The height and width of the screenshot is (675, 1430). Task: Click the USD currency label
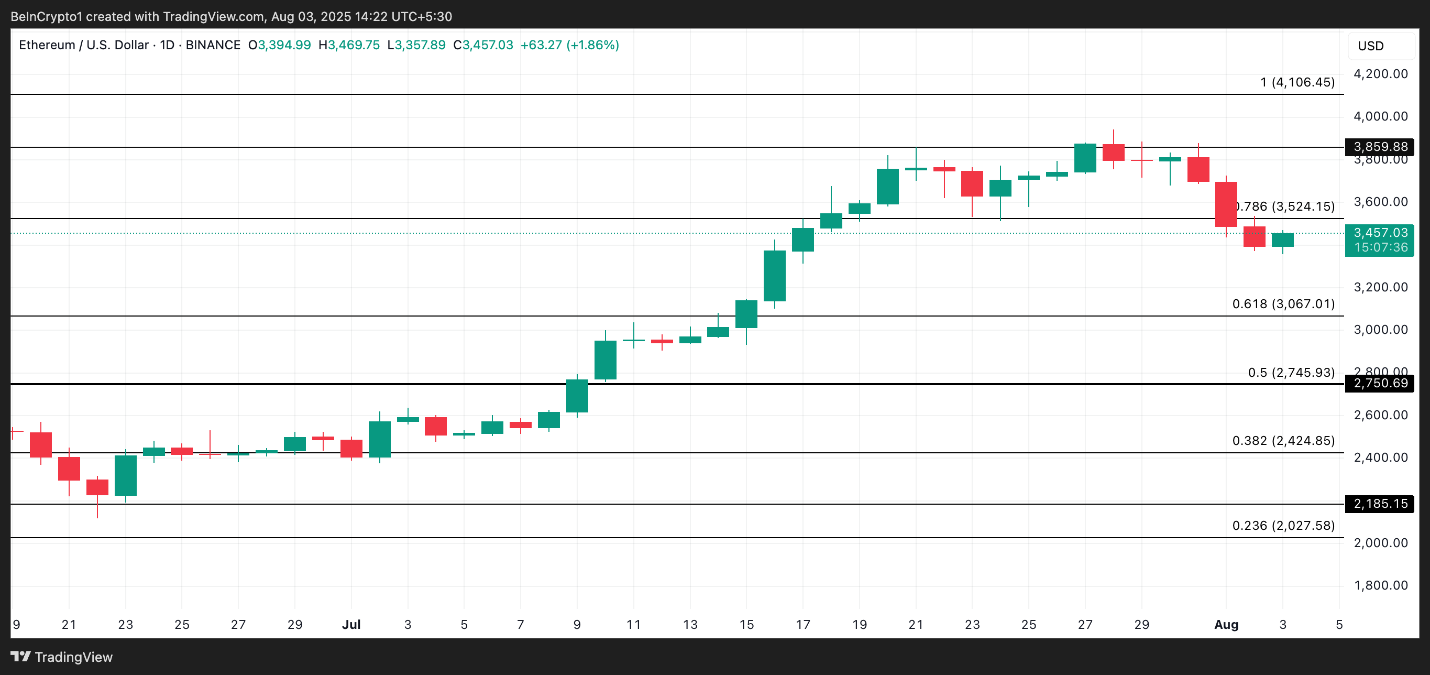(x=1370, y=46)
